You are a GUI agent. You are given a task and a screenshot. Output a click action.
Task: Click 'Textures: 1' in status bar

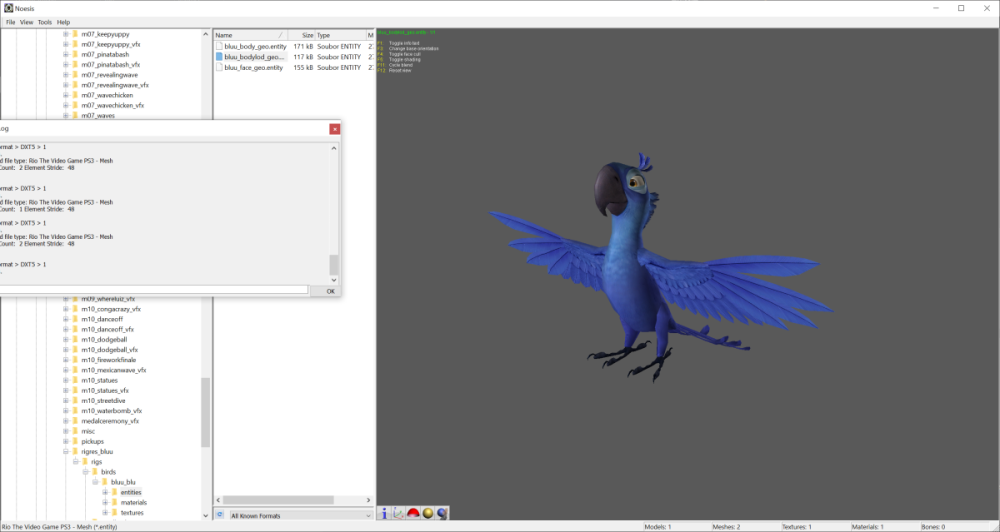click(797, 527)
